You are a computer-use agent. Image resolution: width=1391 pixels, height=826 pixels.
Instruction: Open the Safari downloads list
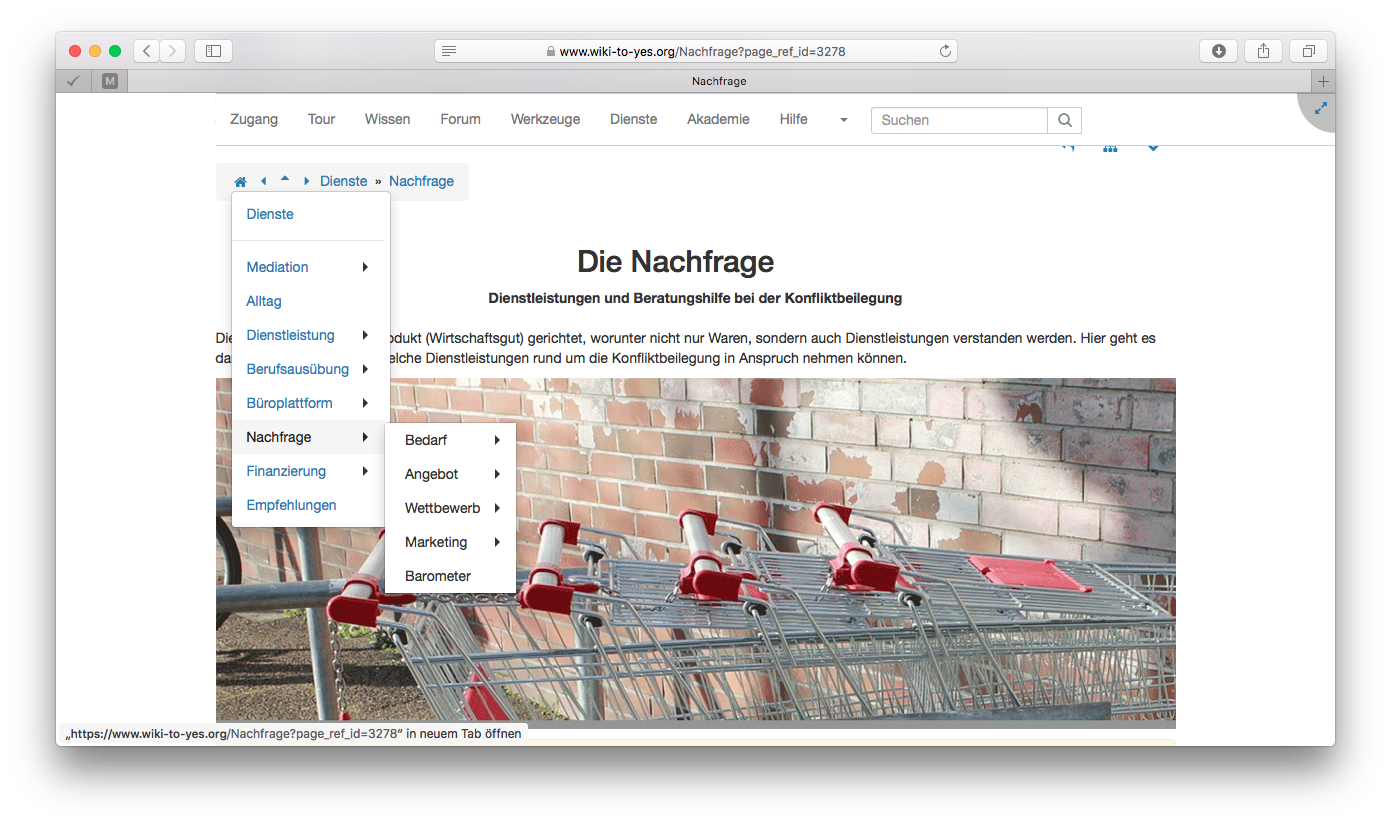coord(1218,51)
